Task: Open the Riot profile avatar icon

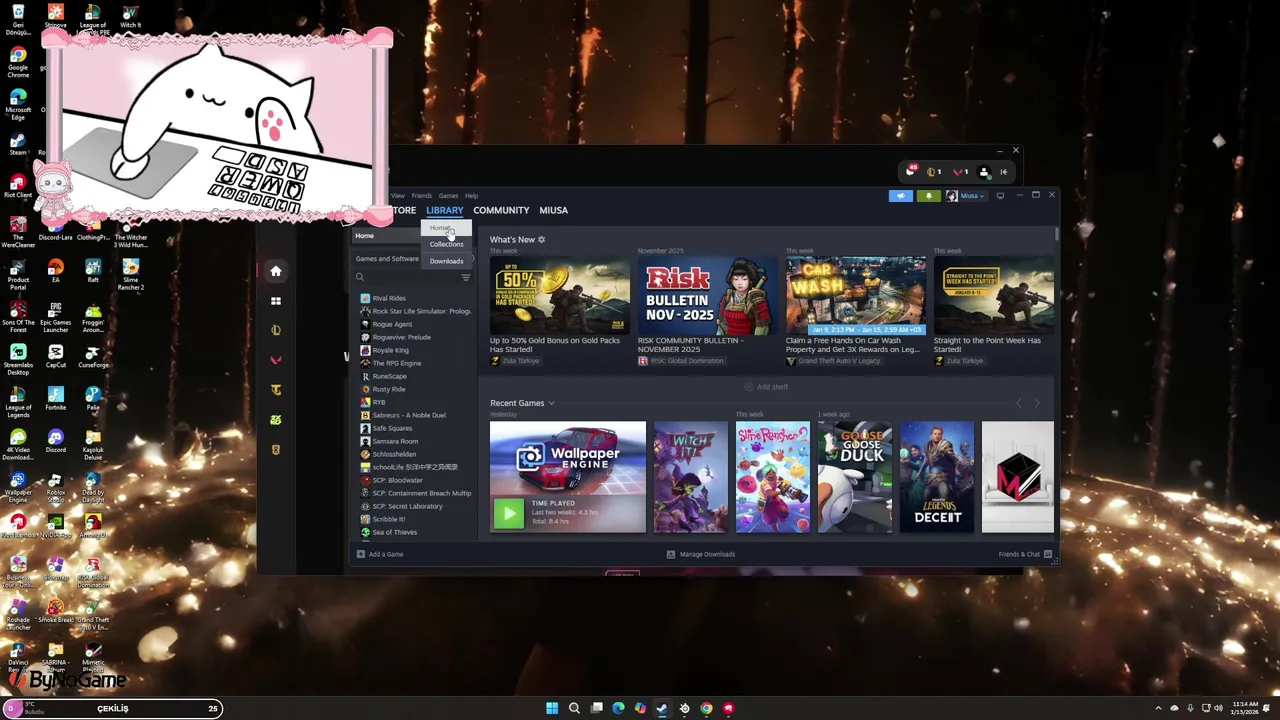Action: pos(984,172)
